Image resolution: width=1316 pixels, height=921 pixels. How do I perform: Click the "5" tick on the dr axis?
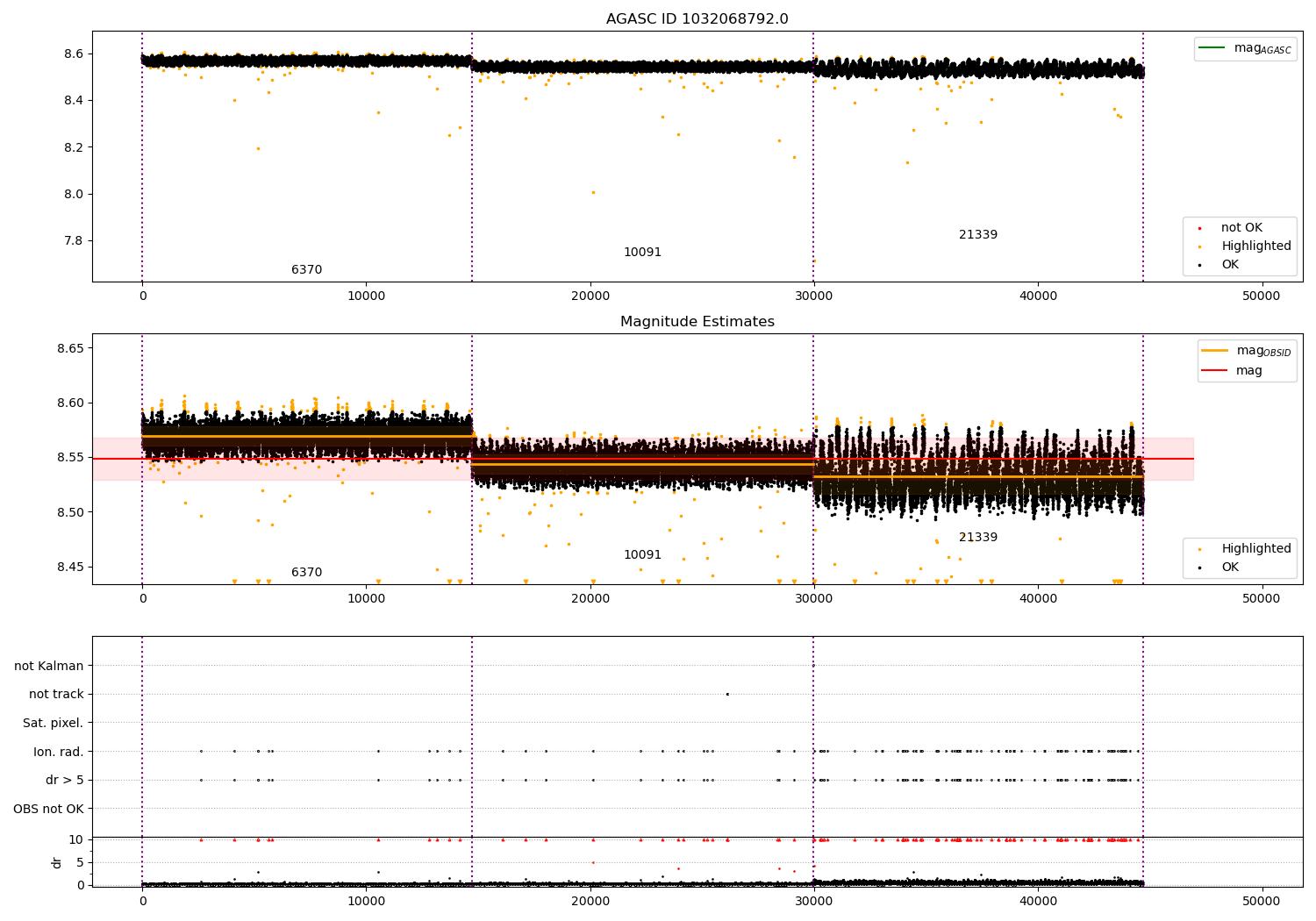click(81, 863)
